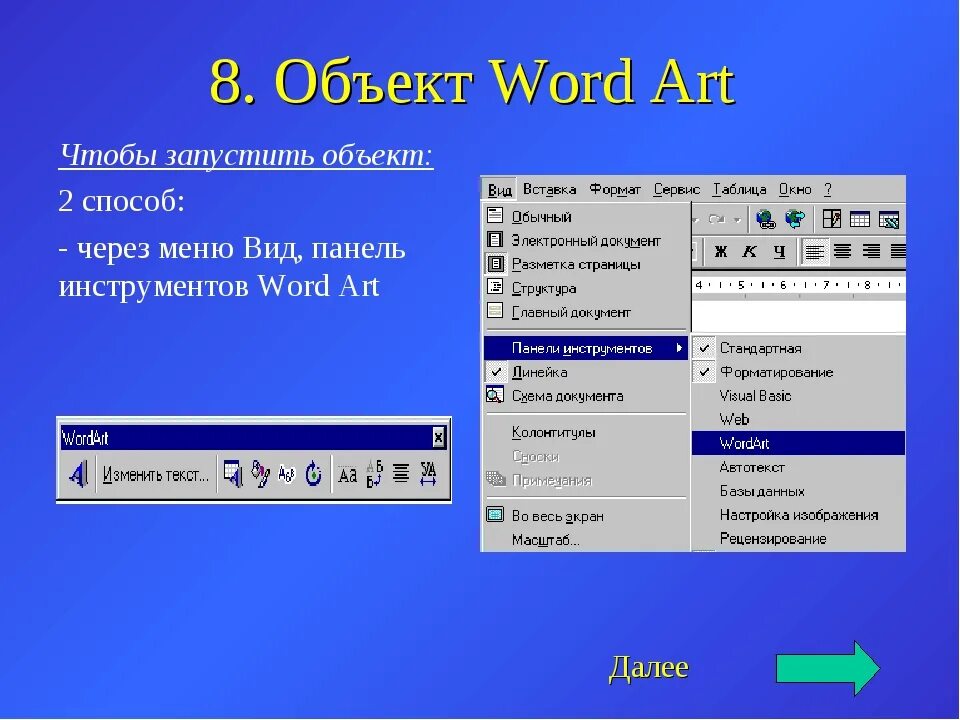Click the Далее link
This screenshot has width=960, height=720.
(649, 667)
